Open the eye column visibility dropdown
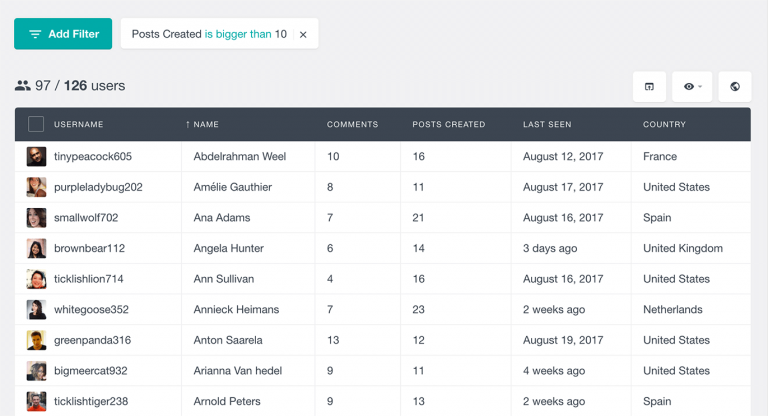The height and width of the screenshot is (416, 768). point(692,87)
